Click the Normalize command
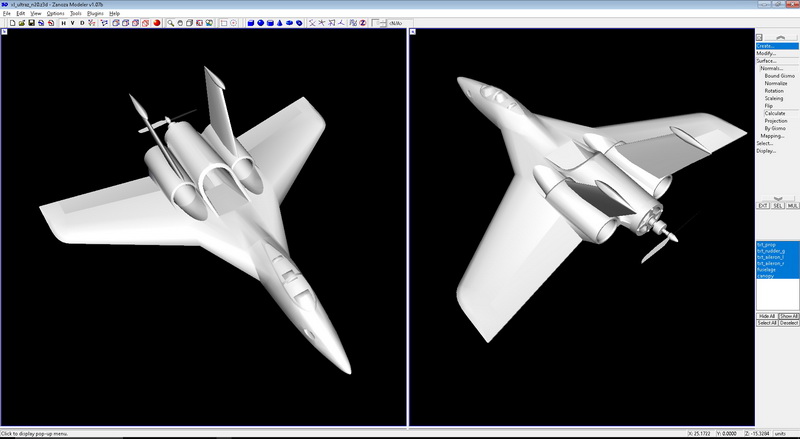Image resolution: width=800 pixels, height=439 pixels. click(x=776, y=83)
